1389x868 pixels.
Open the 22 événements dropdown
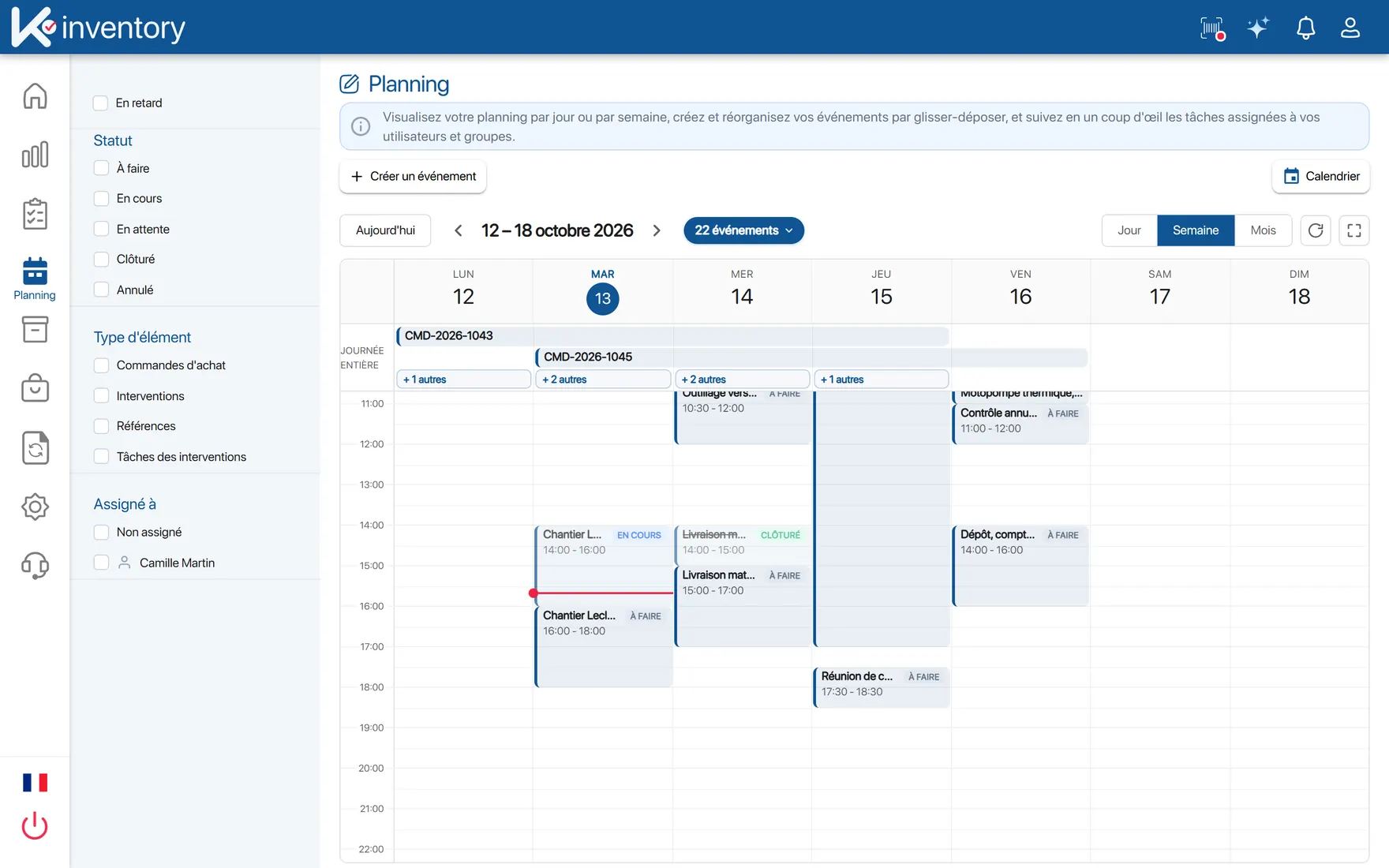pos(743,230)
